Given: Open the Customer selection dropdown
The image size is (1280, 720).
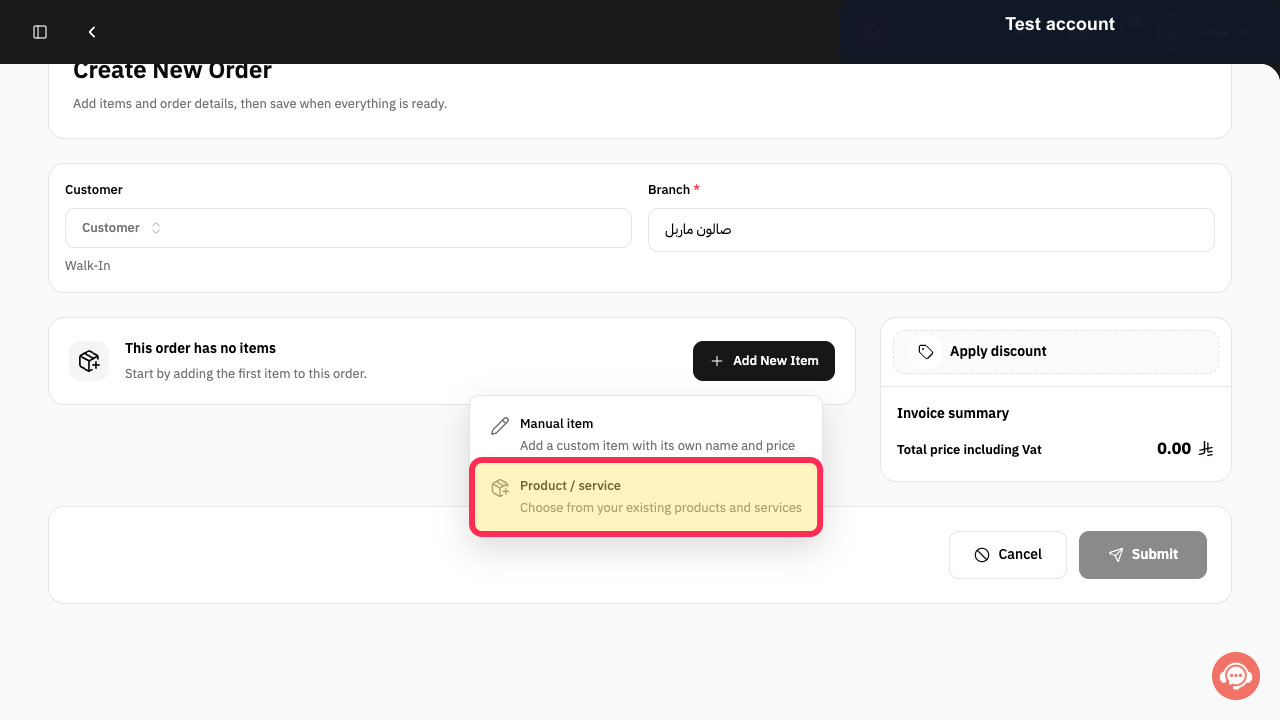Looking at the screenshot, I should [348, 228].
